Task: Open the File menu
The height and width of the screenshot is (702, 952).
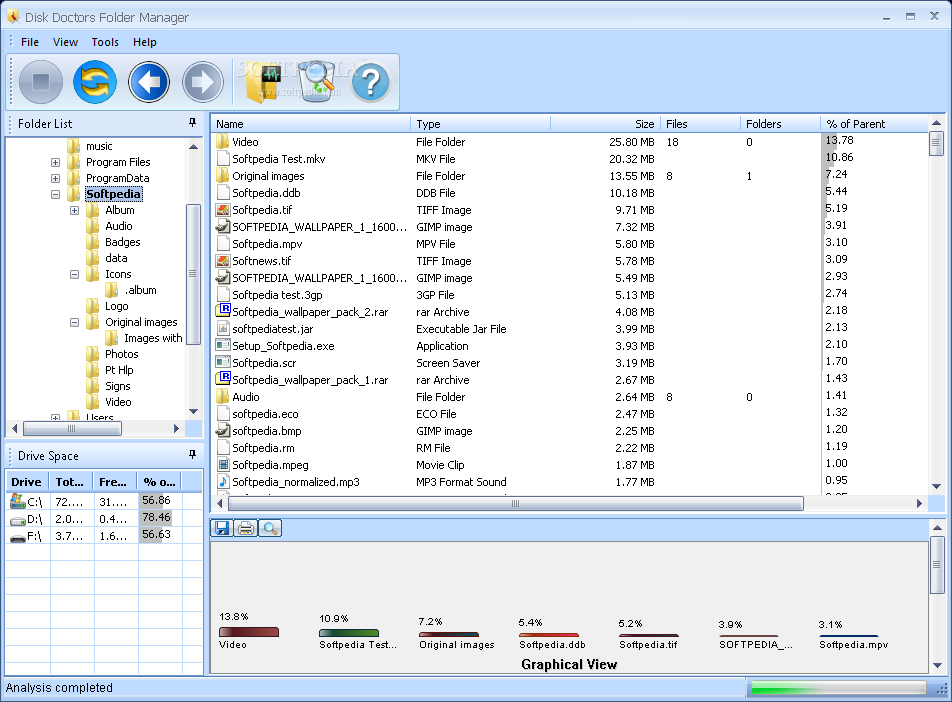Action: (x=30, y=42)
